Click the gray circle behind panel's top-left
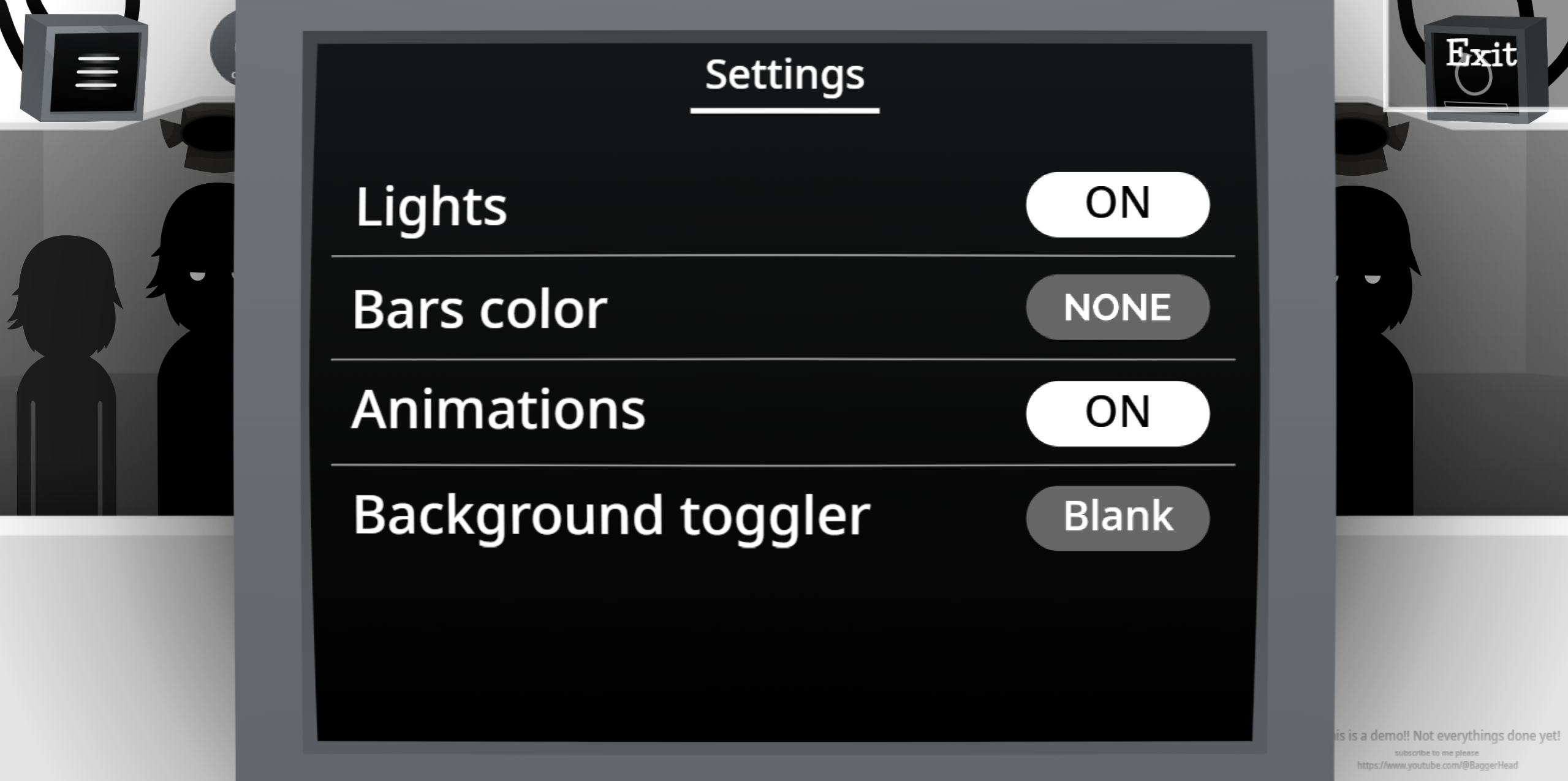 (223, 48)
